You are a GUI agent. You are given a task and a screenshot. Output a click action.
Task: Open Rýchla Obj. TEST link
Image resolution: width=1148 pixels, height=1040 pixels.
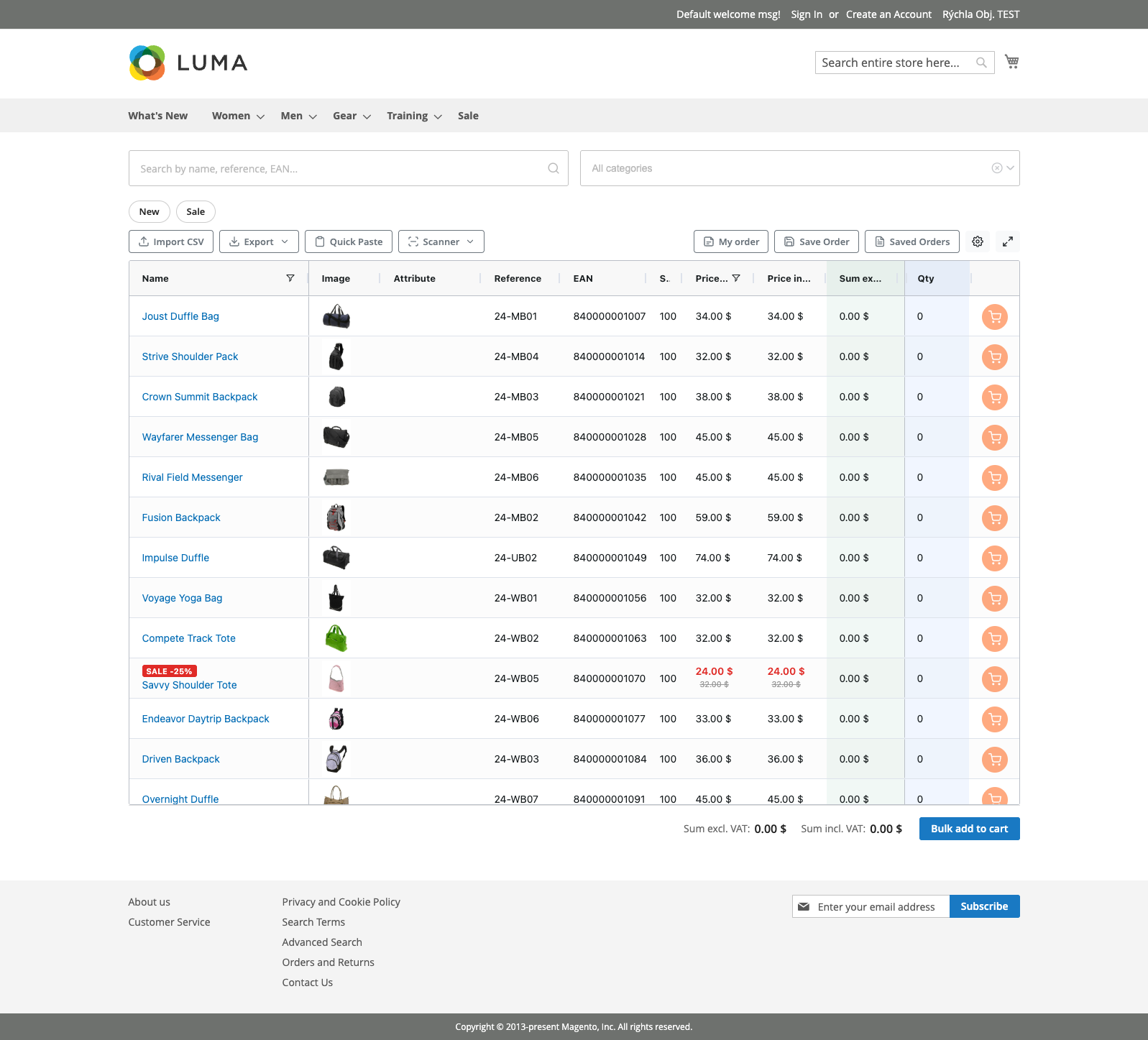[x=981, y=14]
